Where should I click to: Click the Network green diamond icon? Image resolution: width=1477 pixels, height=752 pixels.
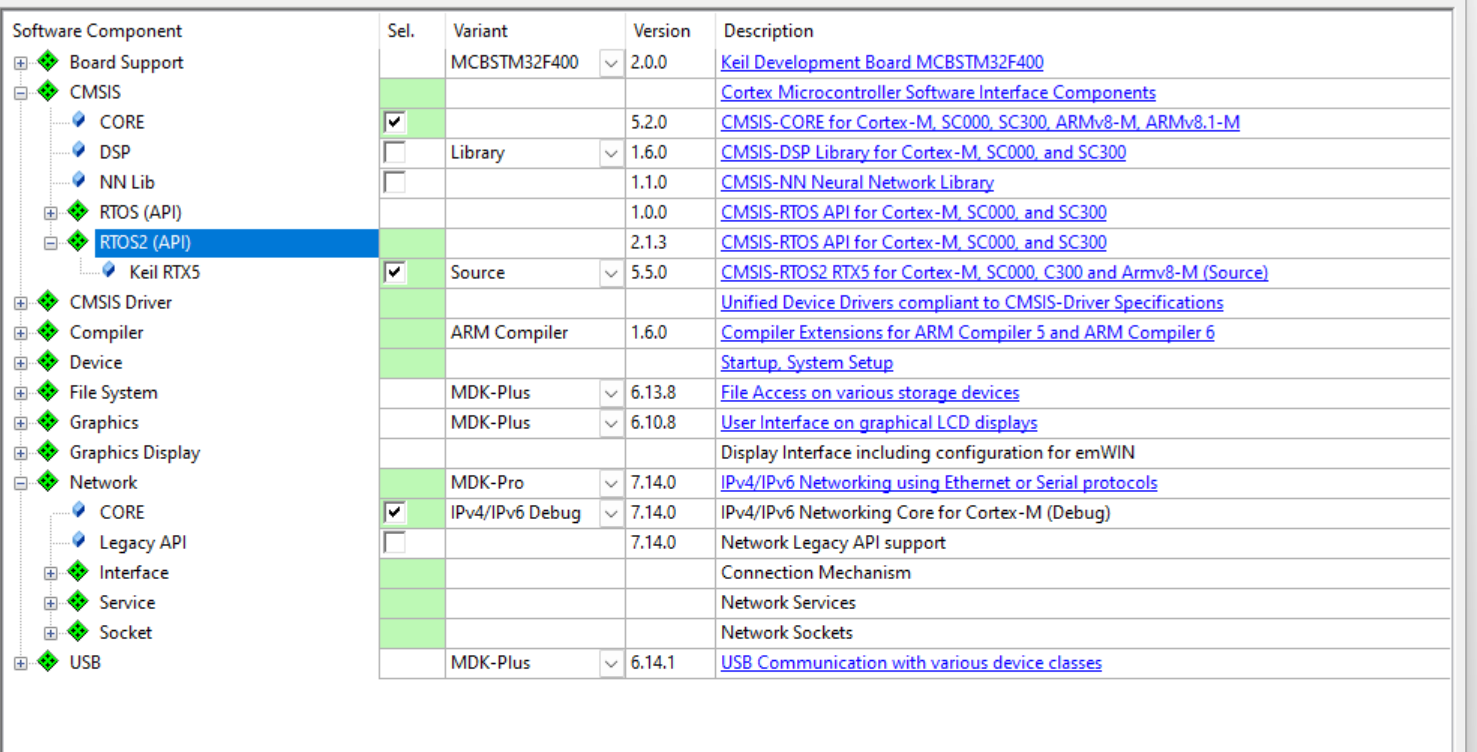tap(48, 482)
